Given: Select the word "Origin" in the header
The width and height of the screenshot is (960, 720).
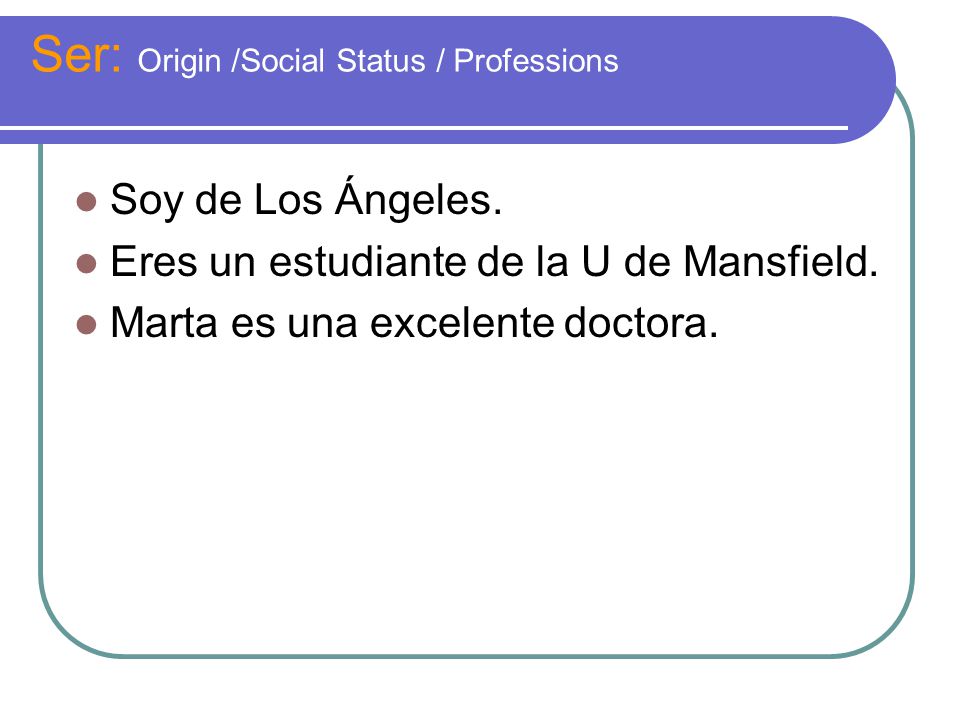Looking at the screenshot, I should [x=179, y=62].
